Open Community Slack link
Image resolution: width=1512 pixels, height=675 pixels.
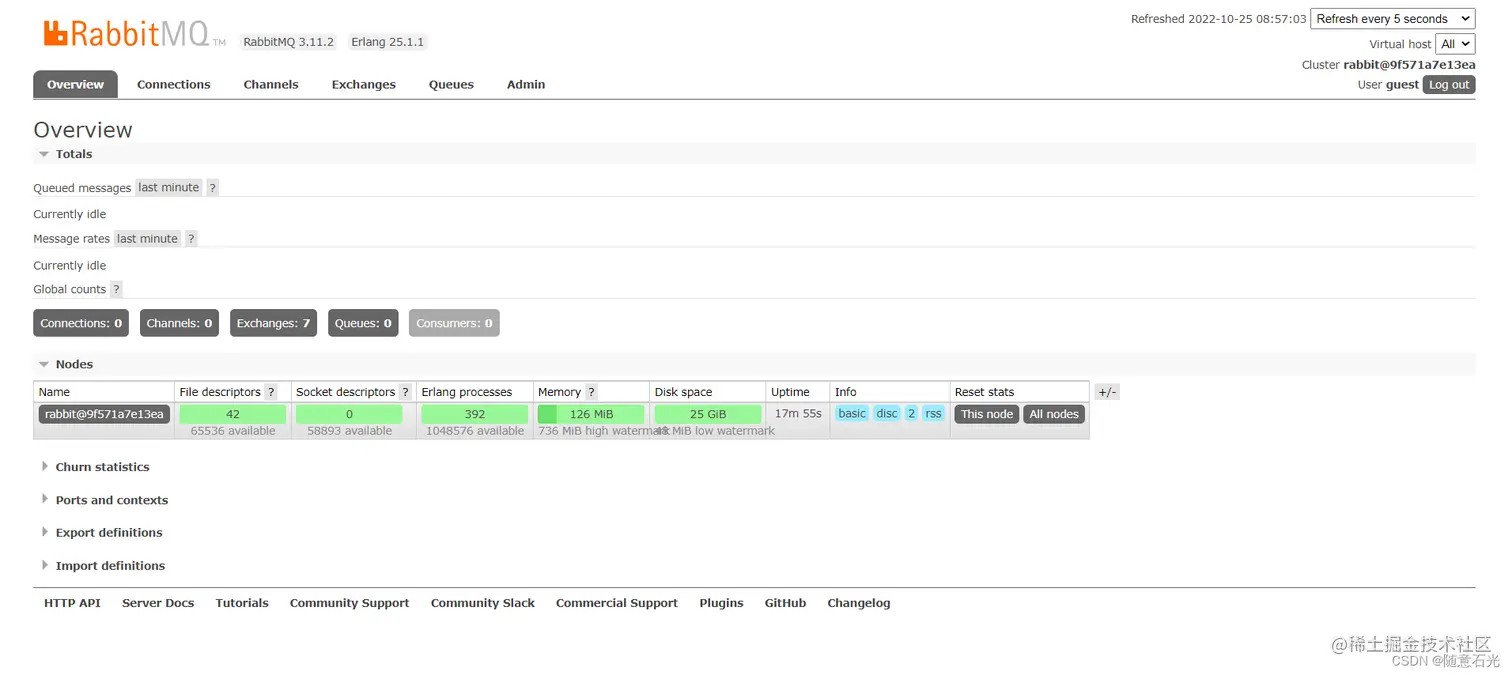tap(483, 603)
